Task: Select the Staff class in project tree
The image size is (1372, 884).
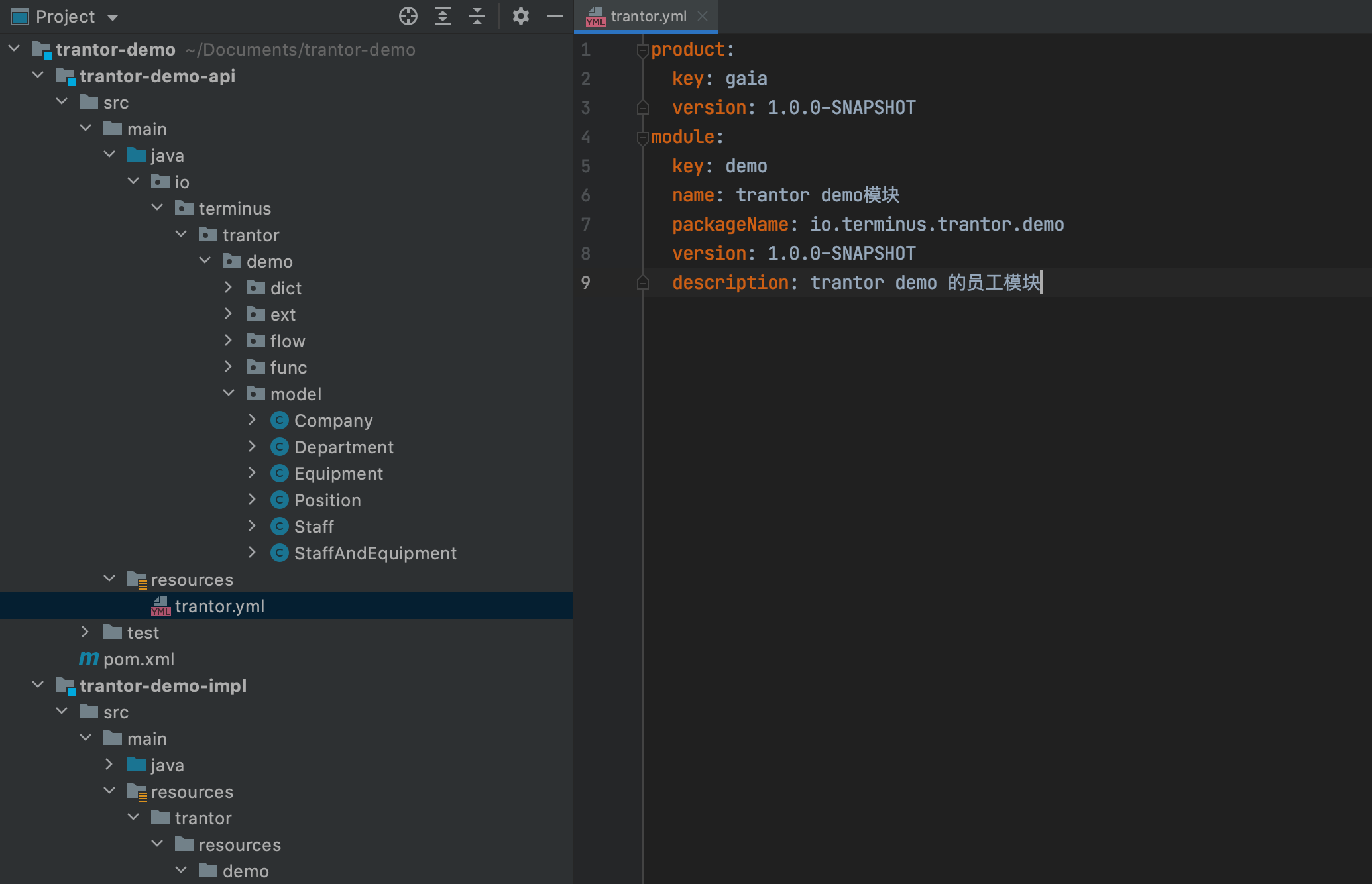Action: [314, 526]
